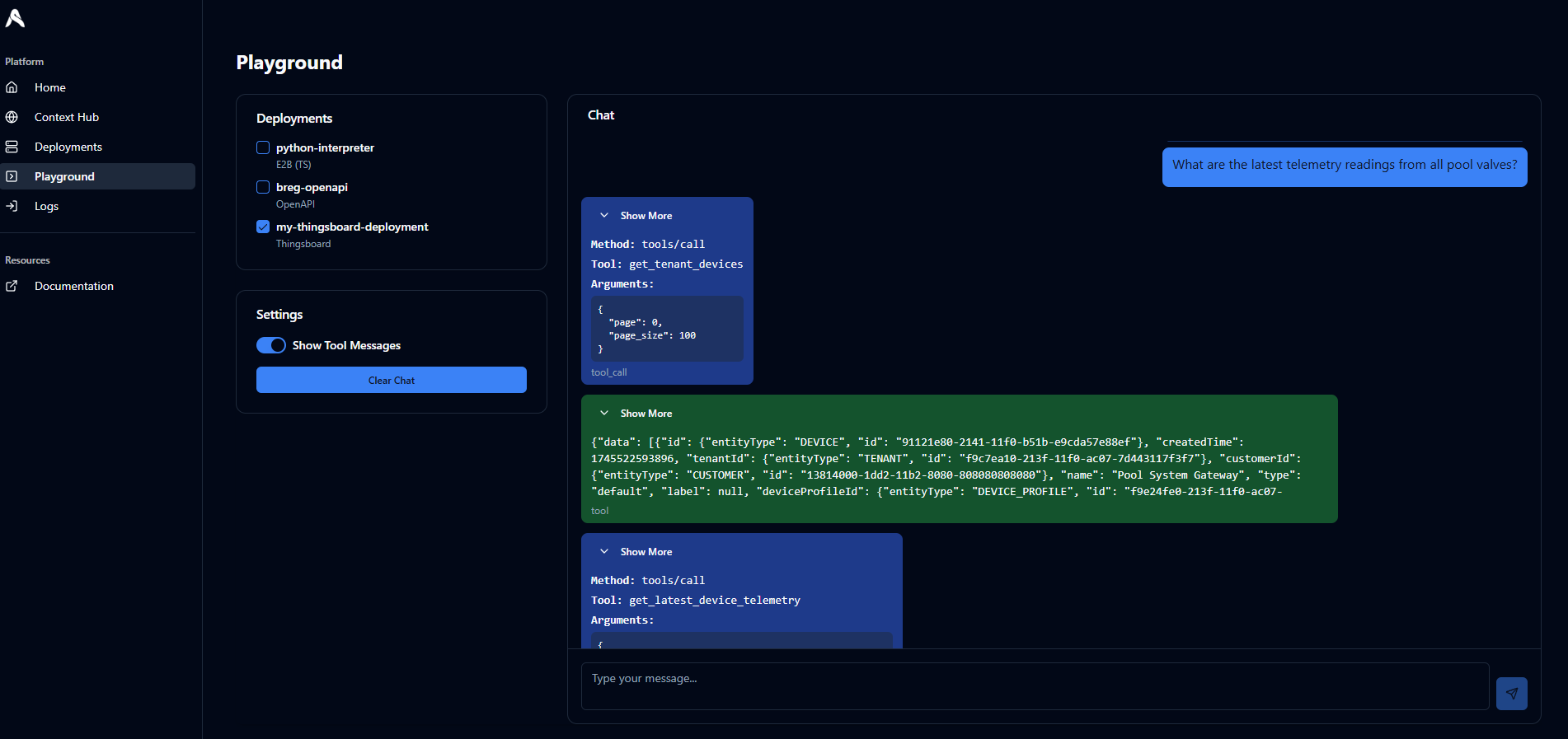The image size is (1568, 739).
Task: Go to Deployments page
Action: point(97,147)
